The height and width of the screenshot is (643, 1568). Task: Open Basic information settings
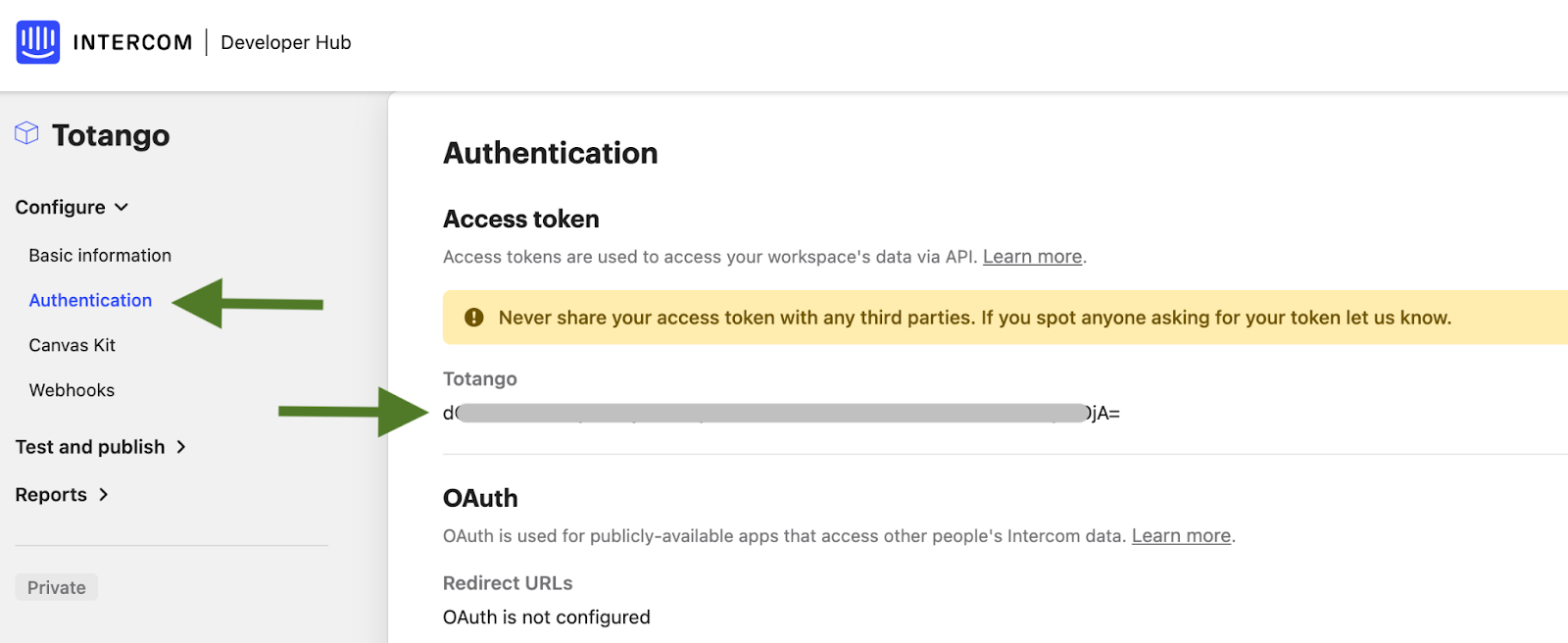pyautogui.click(x=100, y=255)
